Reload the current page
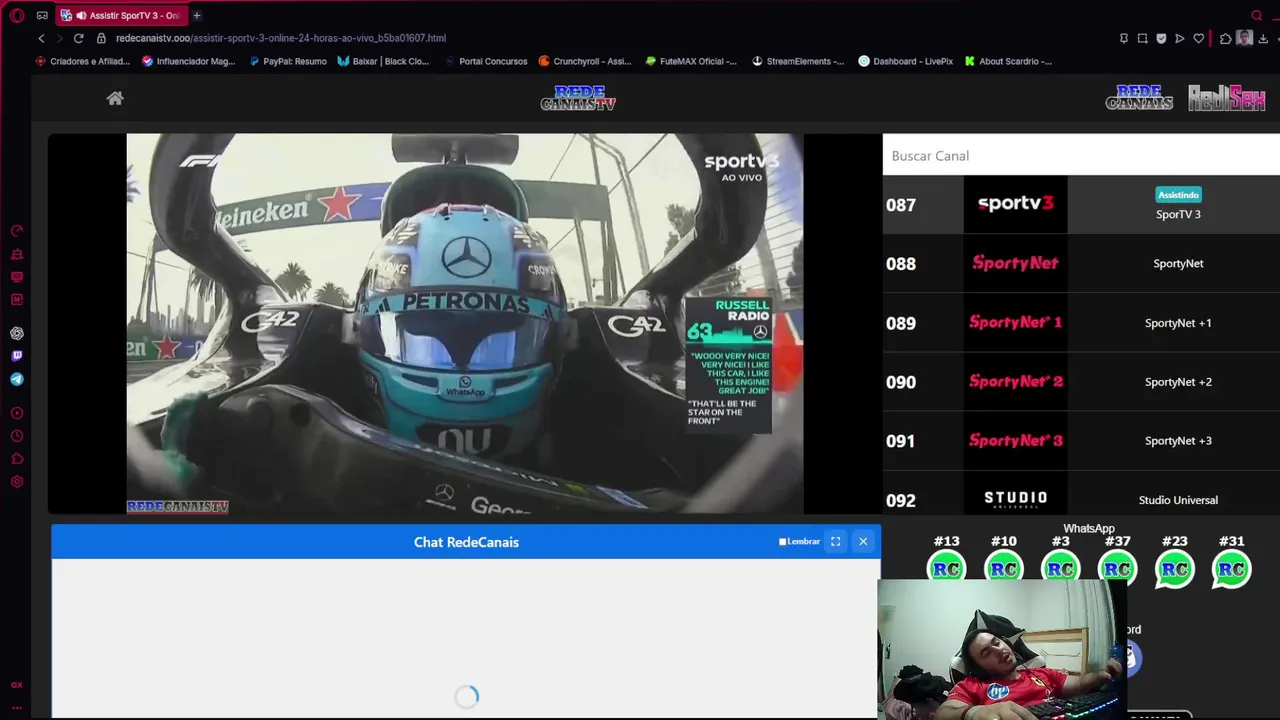This screenshot has height=720, width=1280. coord(78,38)
